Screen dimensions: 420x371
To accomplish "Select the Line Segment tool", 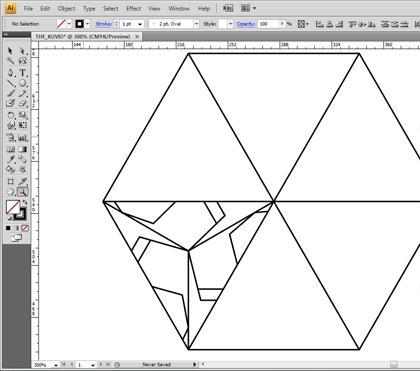I will [10, 83].
